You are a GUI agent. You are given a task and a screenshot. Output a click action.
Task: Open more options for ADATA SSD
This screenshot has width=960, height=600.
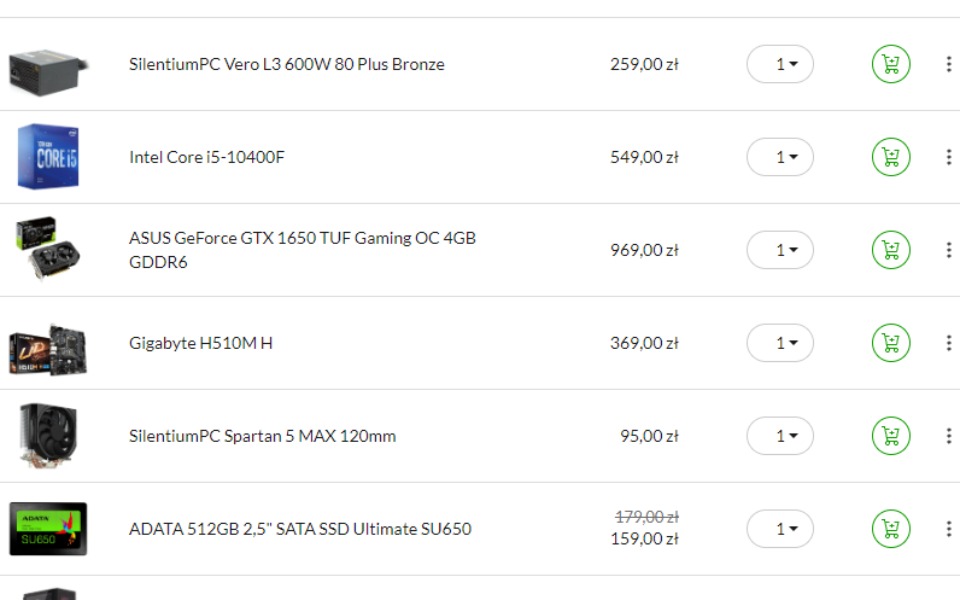tap(948, 529)
